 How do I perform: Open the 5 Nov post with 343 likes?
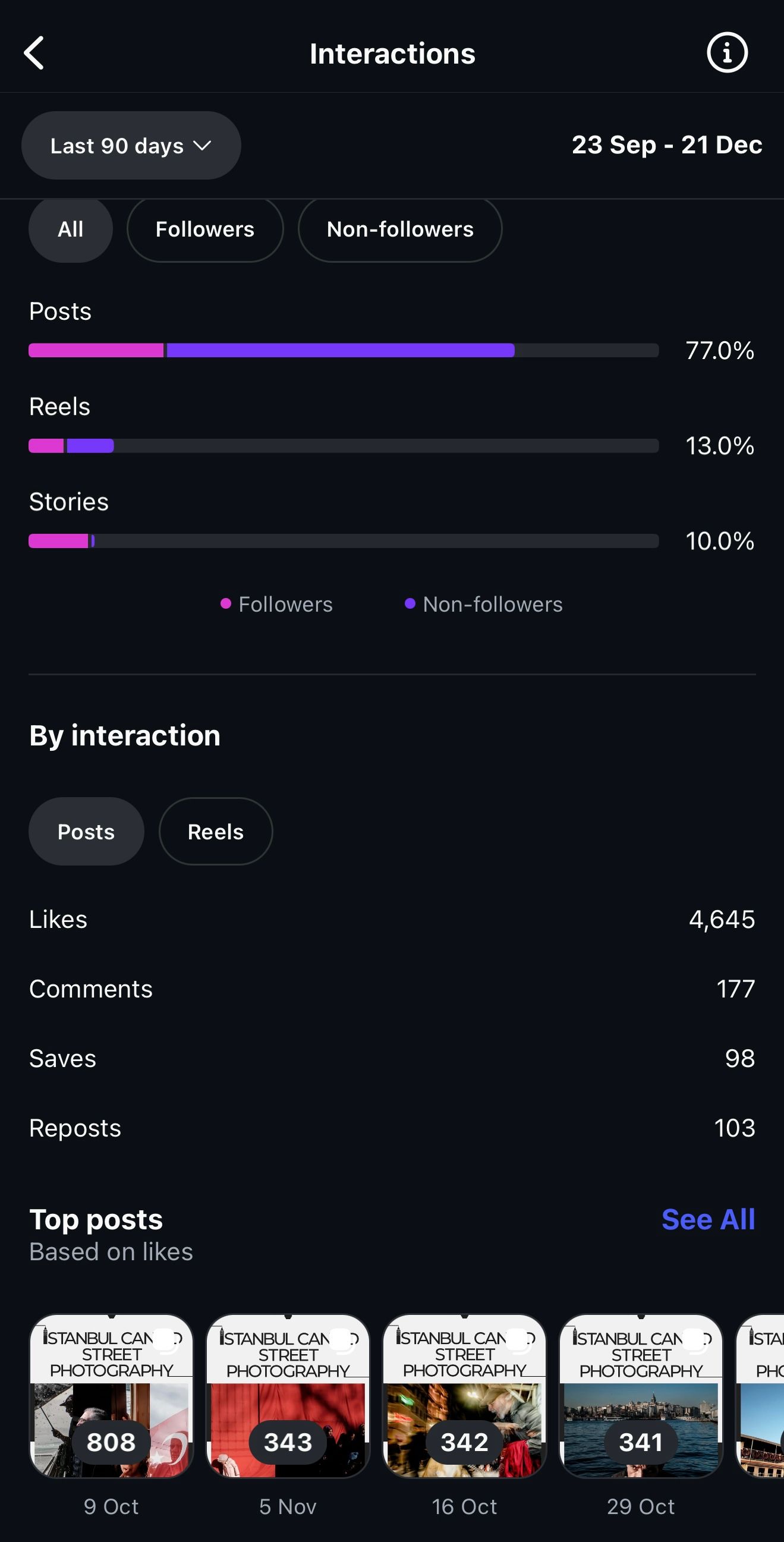tap(288, 1396)
